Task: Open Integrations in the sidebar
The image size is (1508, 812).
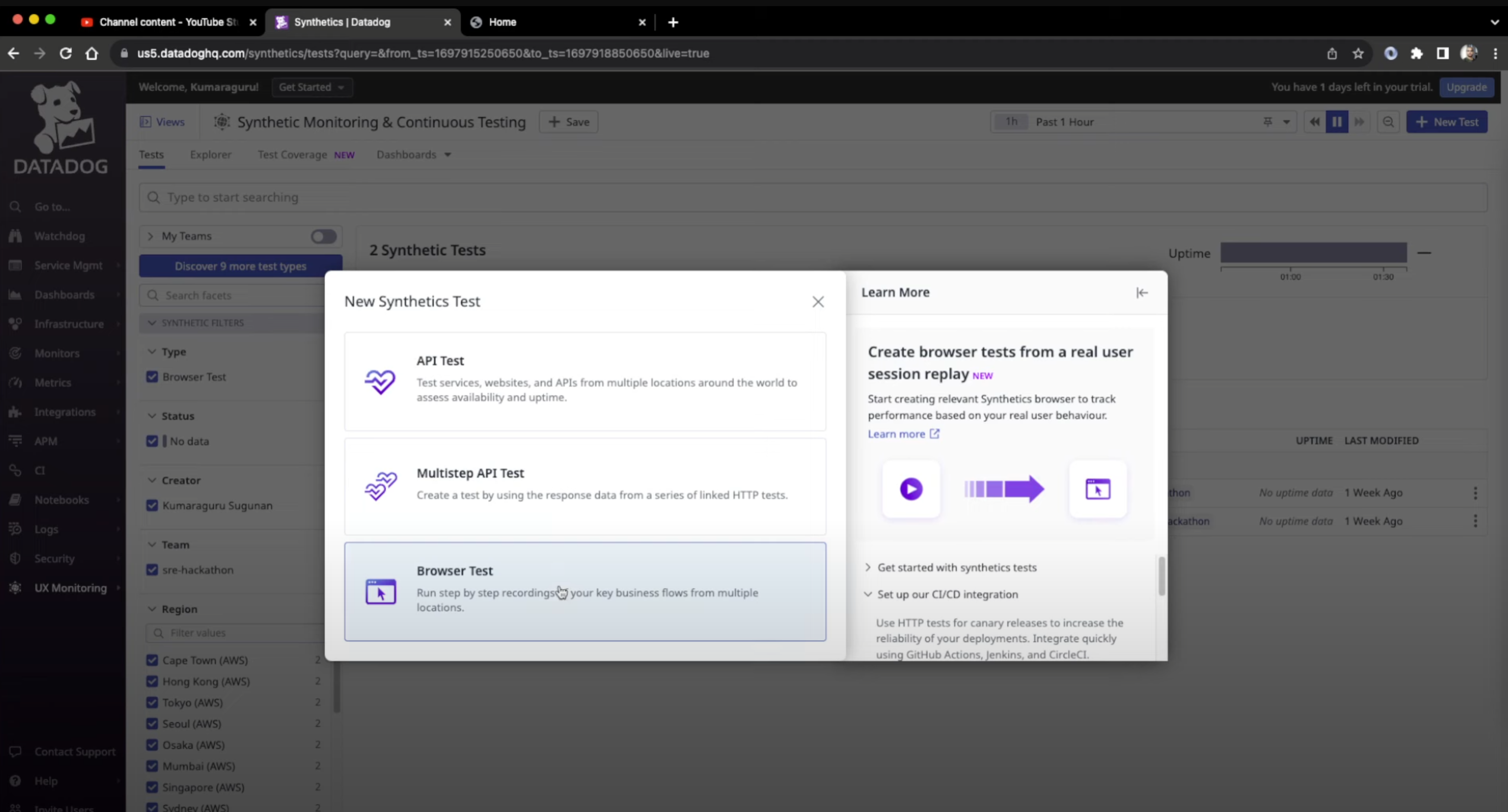Action: pos(64,412)
